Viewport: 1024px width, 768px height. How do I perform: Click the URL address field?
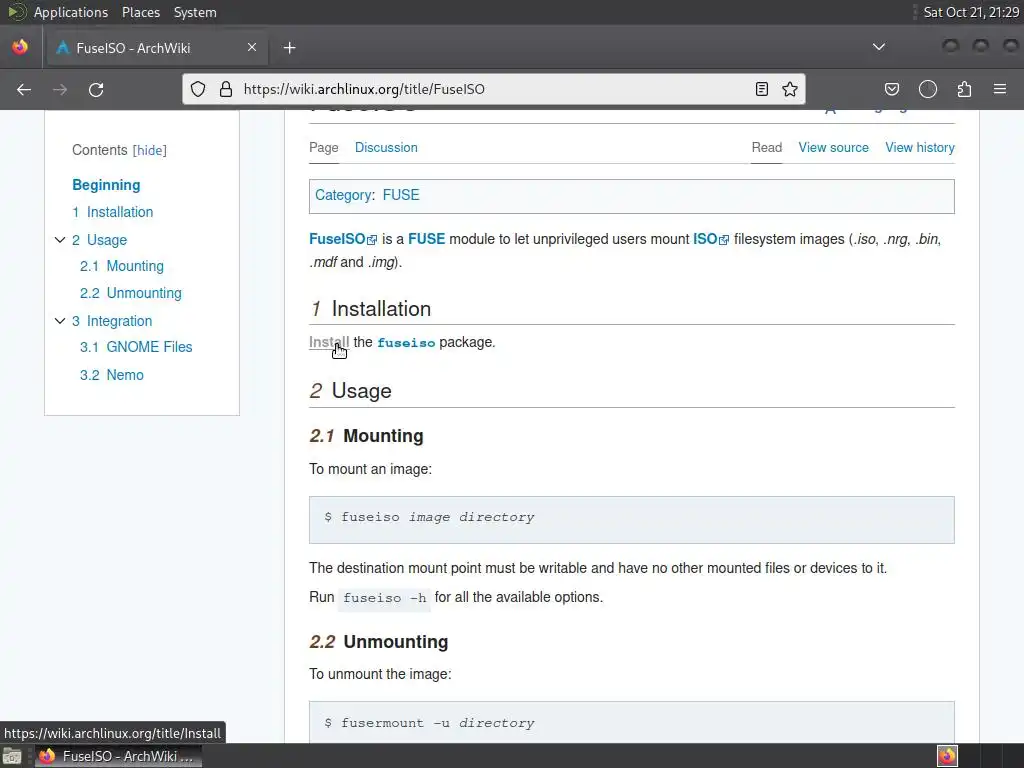coord(494,89)
